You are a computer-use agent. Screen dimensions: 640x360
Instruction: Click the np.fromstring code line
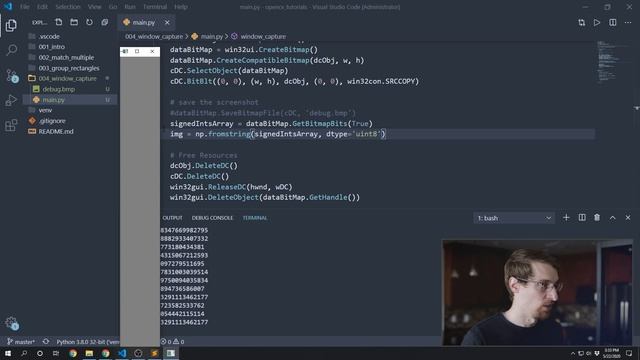tap(278, 134)
